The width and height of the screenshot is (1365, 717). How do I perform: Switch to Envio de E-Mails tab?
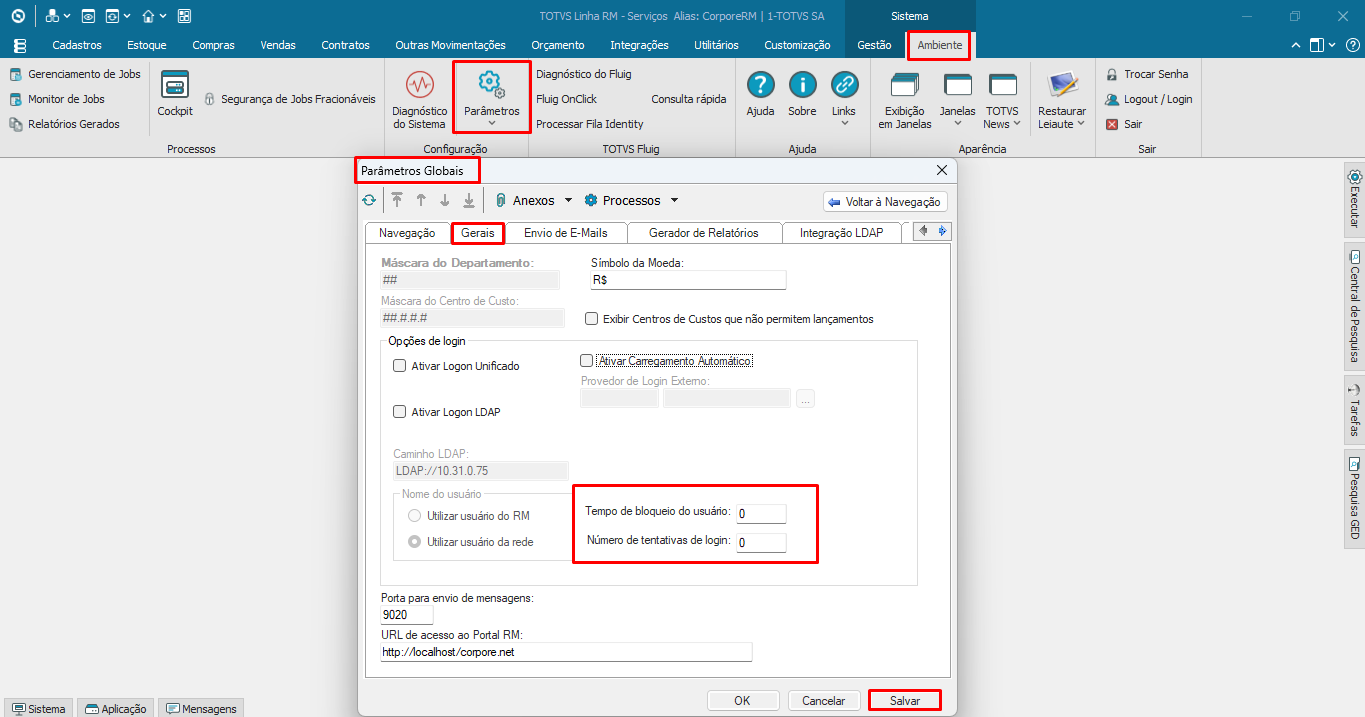[x=566, y=232]
